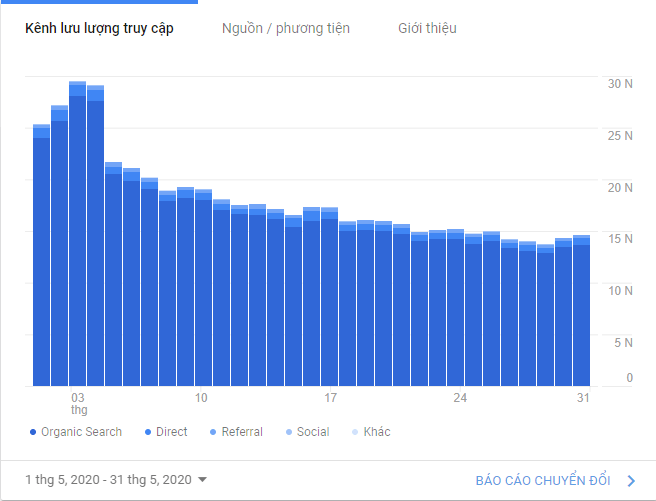Switch to the Giới thiệu tab
The height and width of the screenshot is (501, 656).
[x=427, y=28]
